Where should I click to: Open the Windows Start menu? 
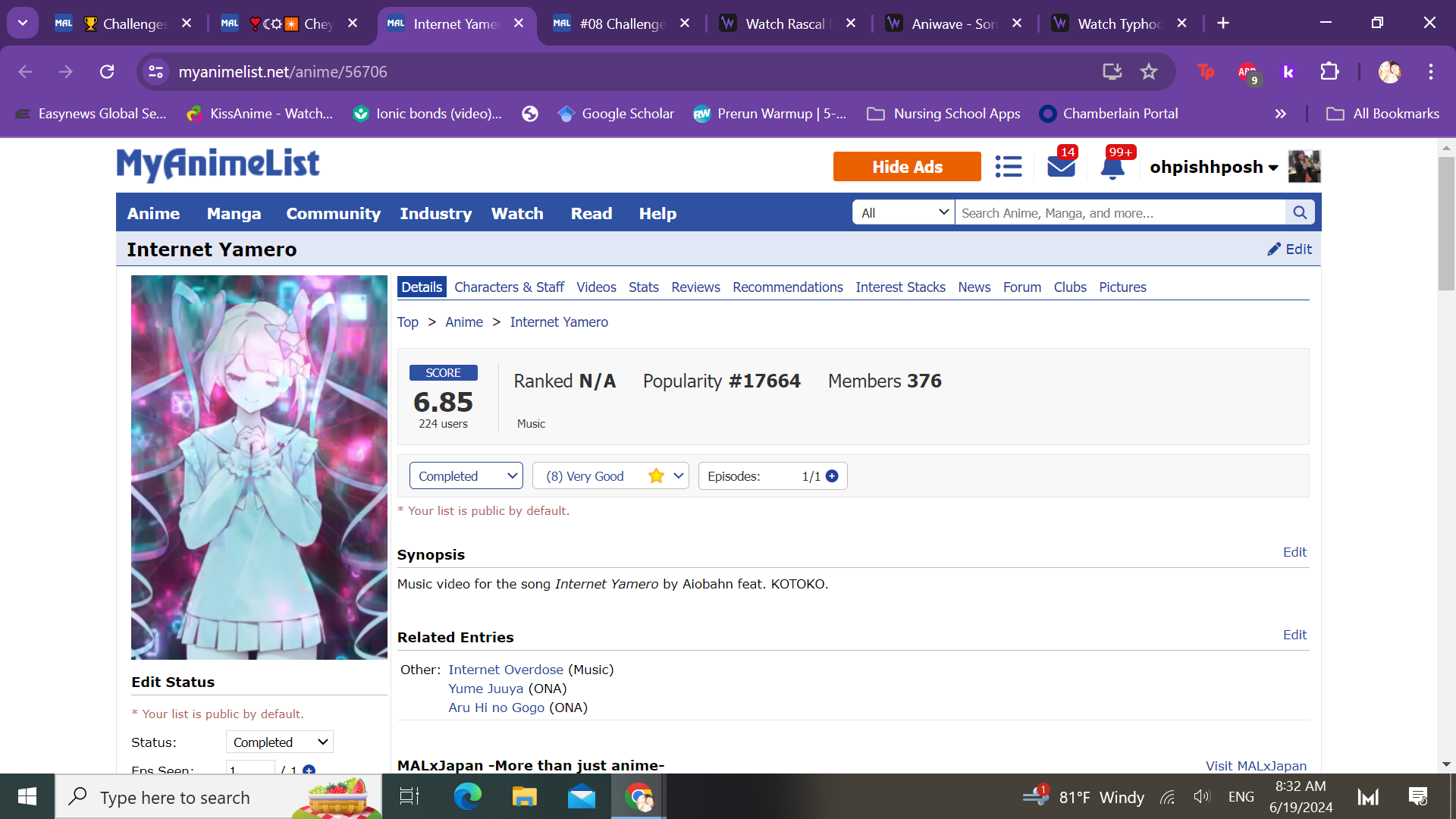27,796
